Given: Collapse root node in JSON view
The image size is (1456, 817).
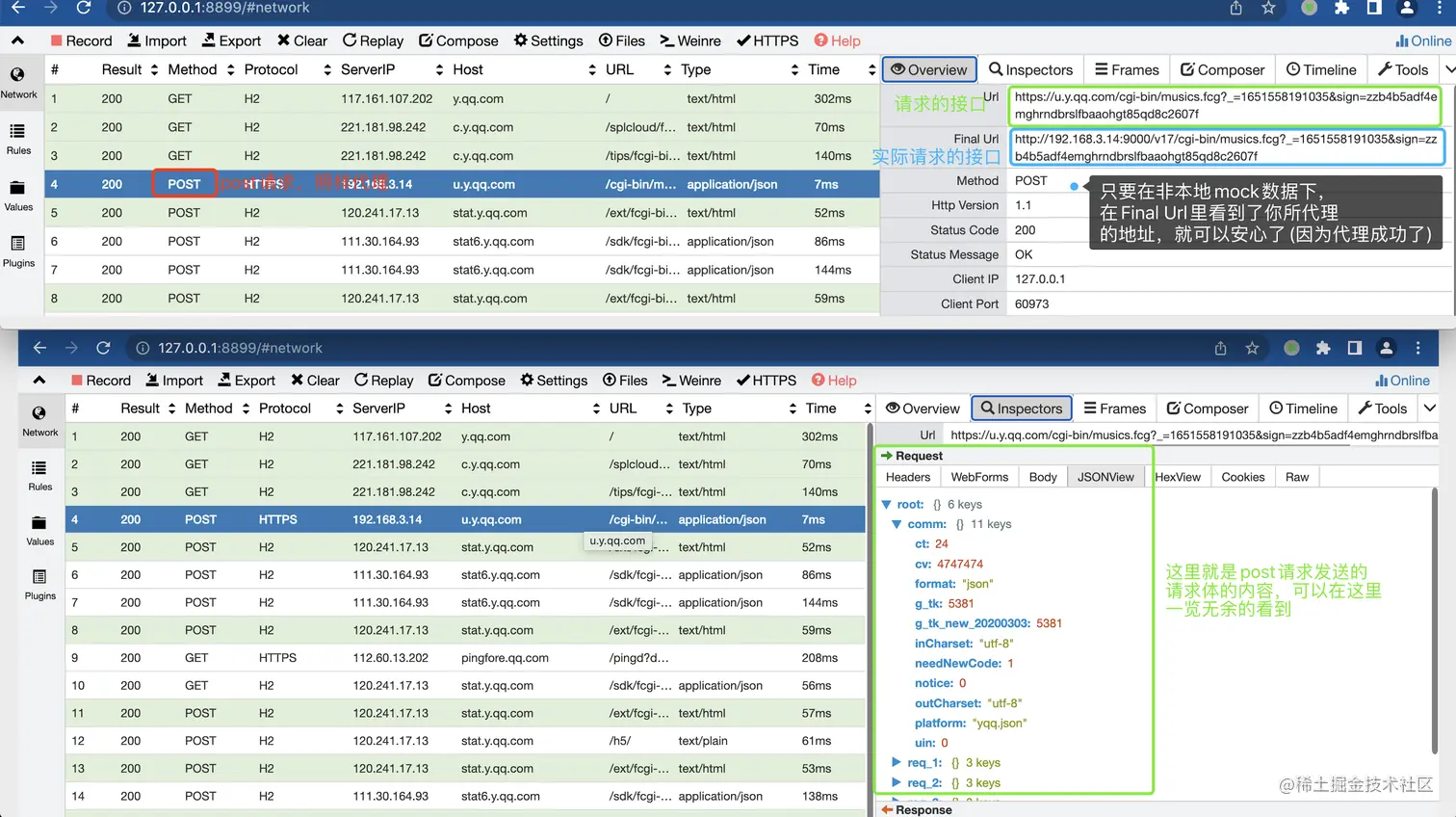Looking at the screenshot, I should pyautogui.click(x=887, y=504).
